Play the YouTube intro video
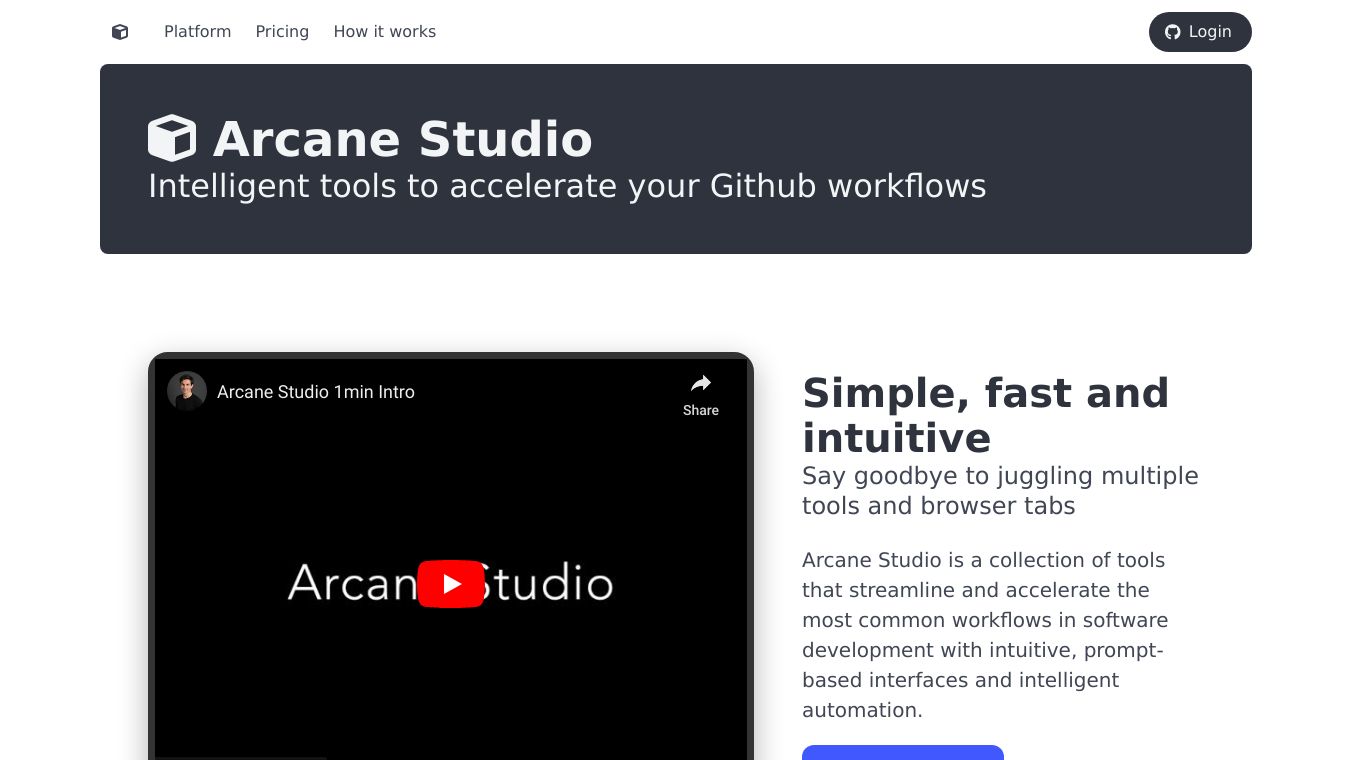The width and height of the screenshot is (1352, 760). (451, 584)
